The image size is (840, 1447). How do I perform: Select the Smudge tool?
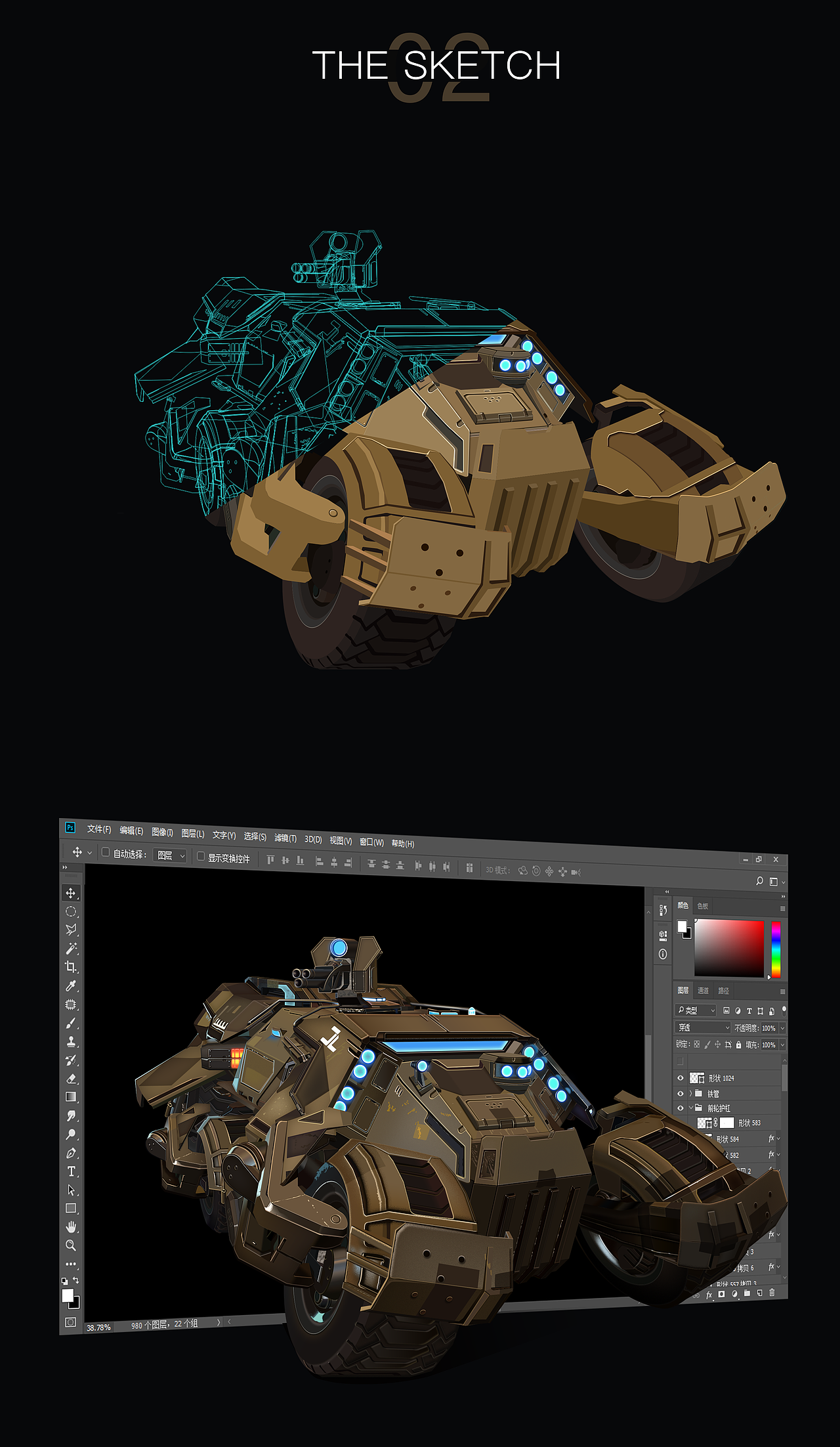(71, 1115)
